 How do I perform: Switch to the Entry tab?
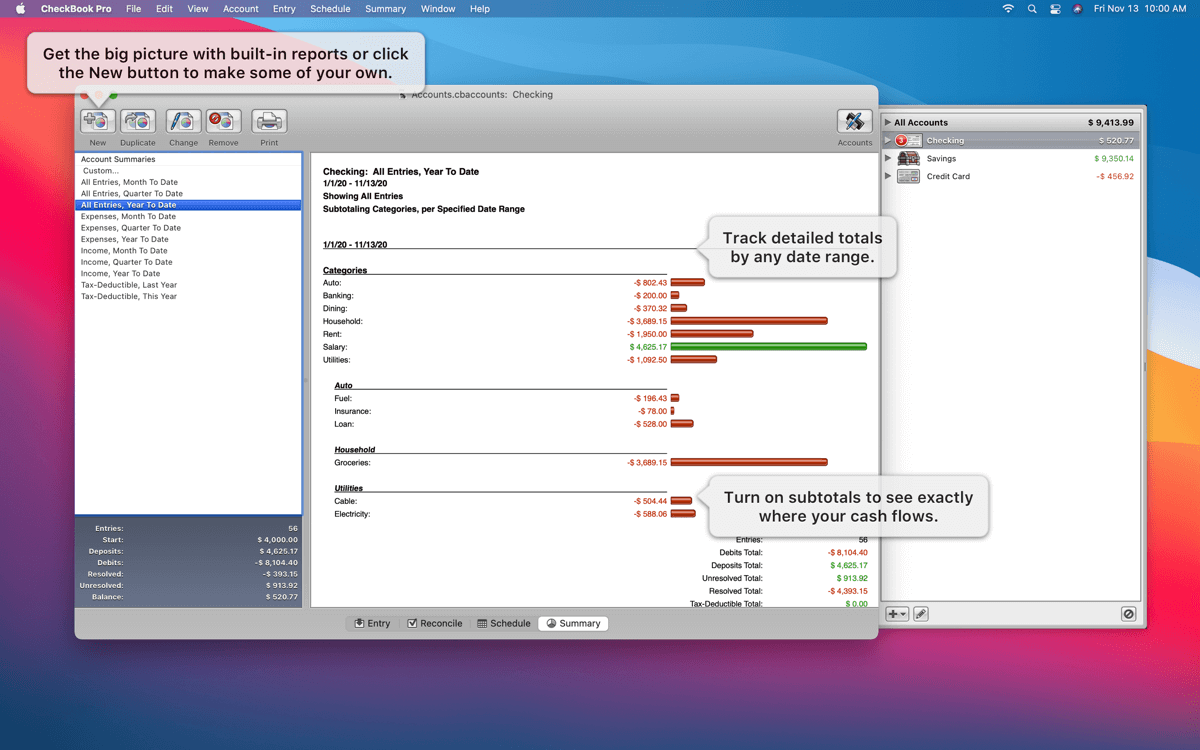click(373, 623)
